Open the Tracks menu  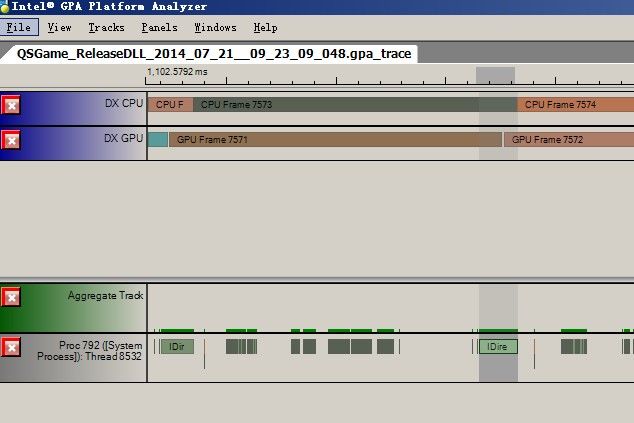pos(106,27)
